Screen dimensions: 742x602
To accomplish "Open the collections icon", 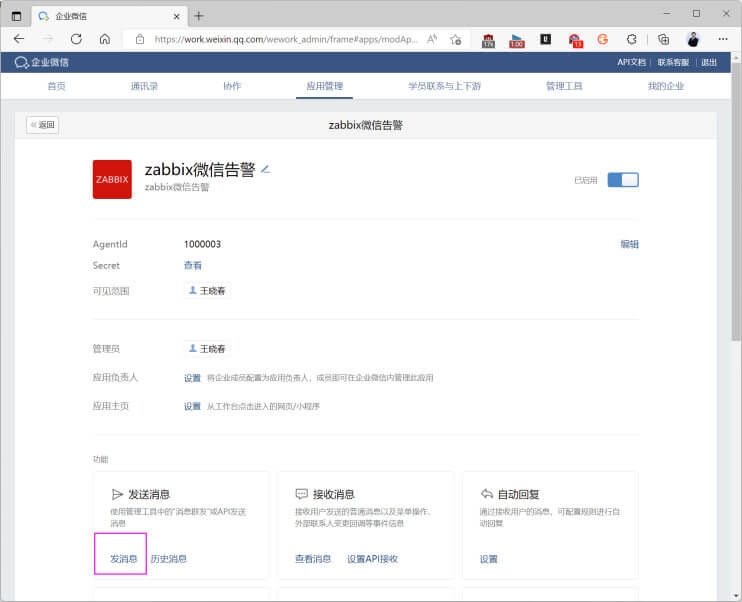I will tap(663, 39).
